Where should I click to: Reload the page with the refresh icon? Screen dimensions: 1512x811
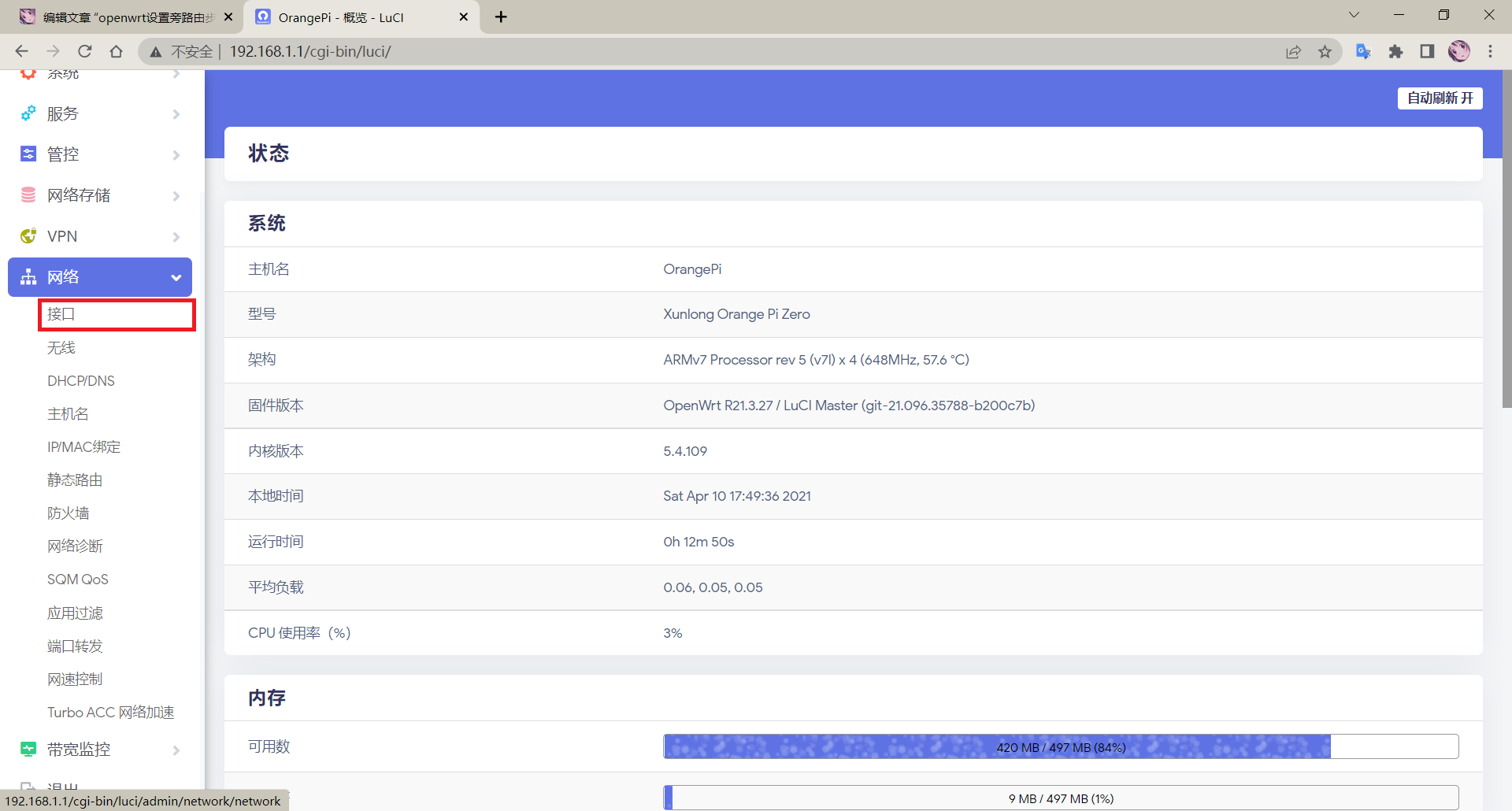(85, 52)
